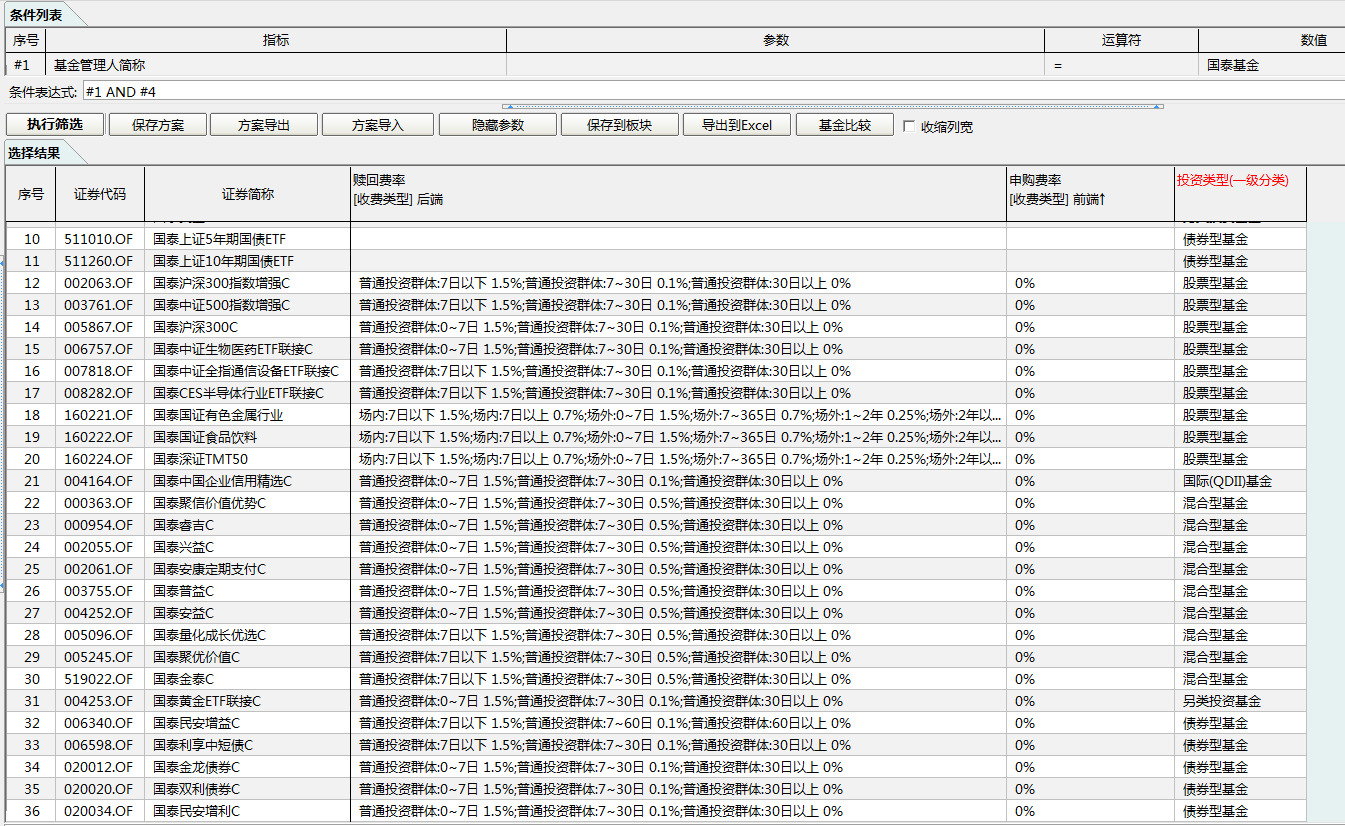Select row 国泰民安增利C
The image size is (1345, 826).
[656, 811]
